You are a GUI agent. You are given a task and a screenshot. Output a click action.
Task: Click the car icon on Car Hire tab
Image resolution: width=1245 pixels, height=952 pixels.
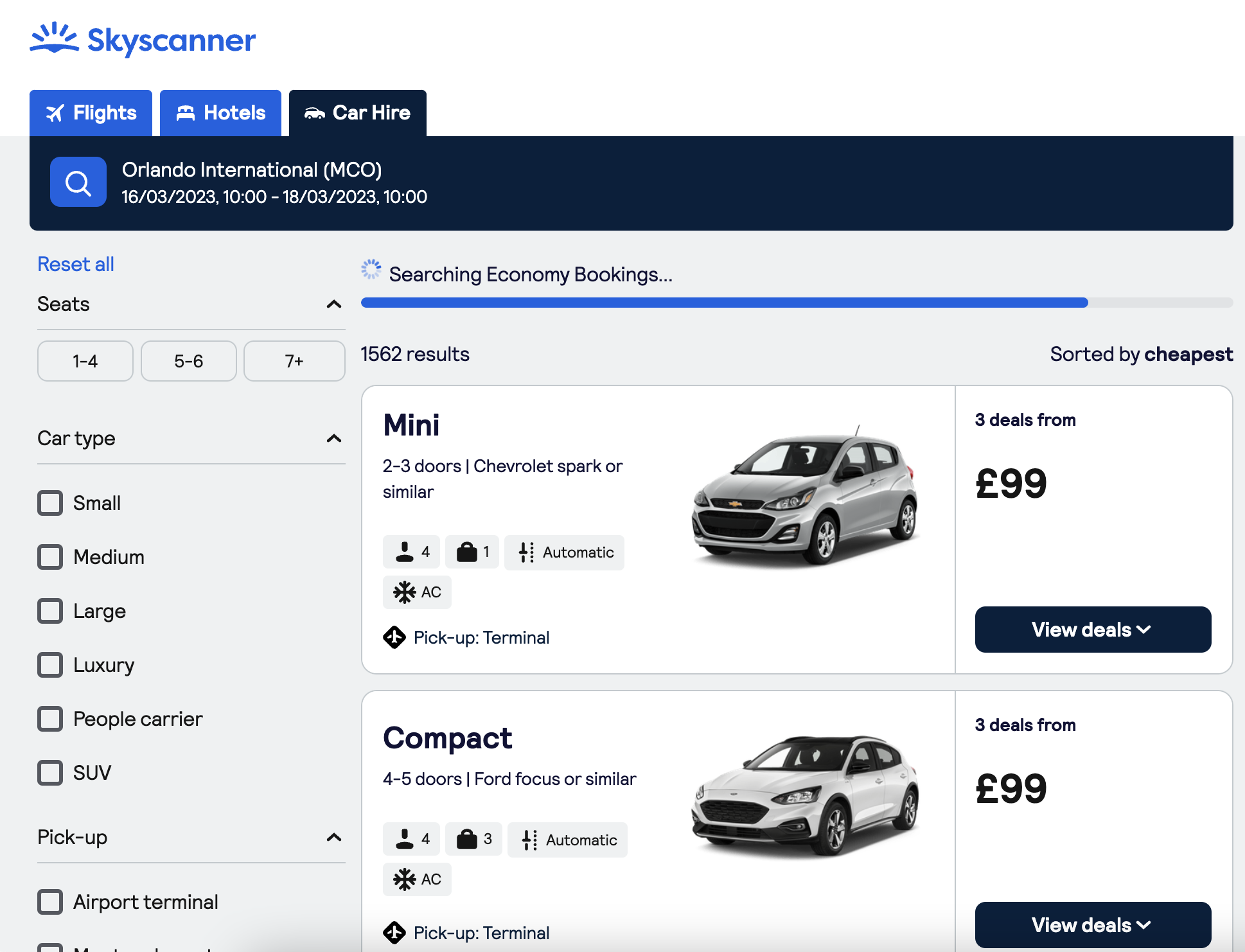pyautogui.click(x=315, y=113)
